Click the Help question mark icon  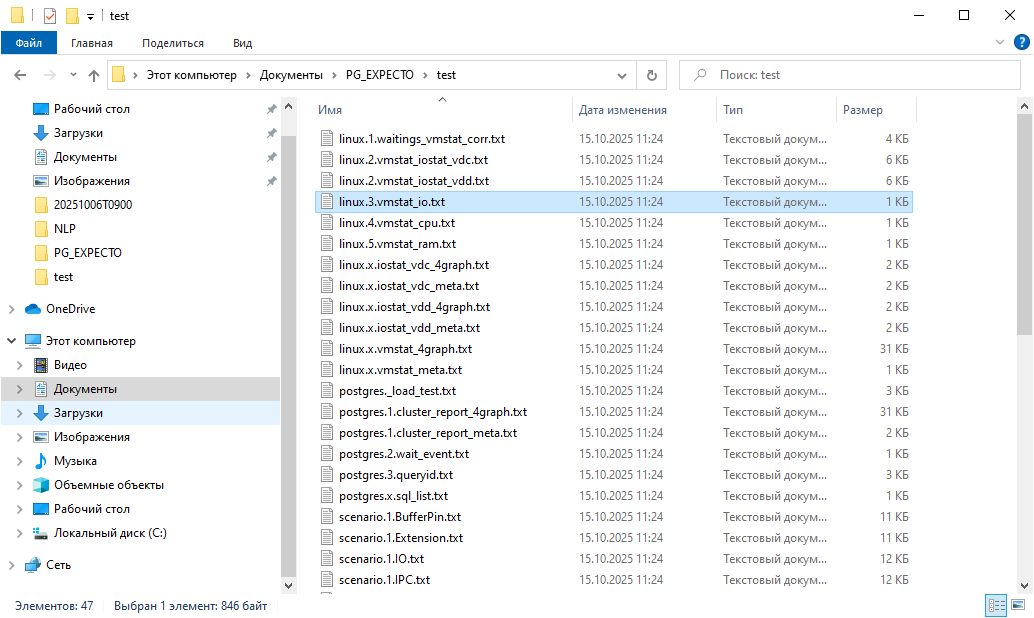tap(1021, 43)
